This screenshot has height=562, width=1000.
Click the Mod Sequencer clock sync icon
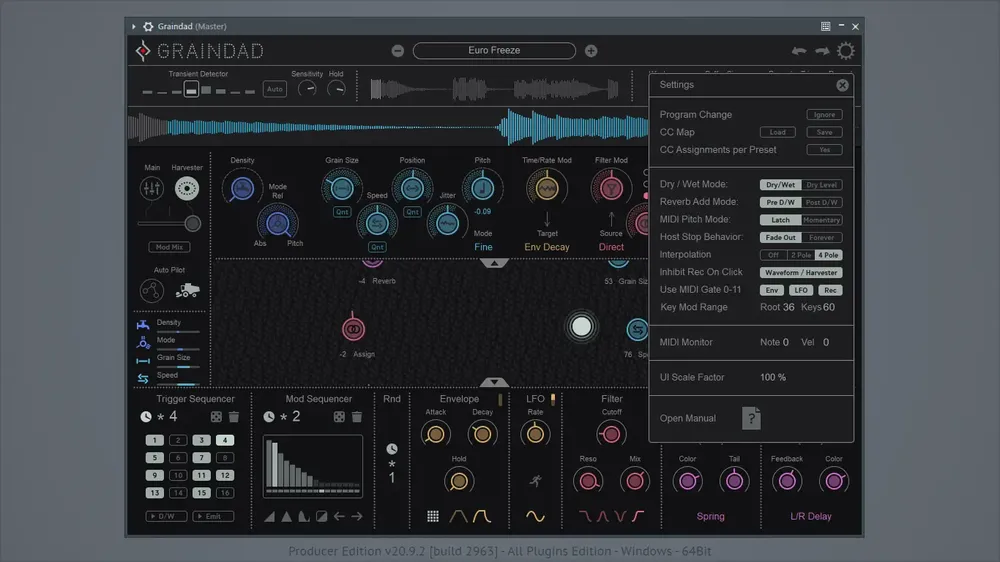(269, 417)
